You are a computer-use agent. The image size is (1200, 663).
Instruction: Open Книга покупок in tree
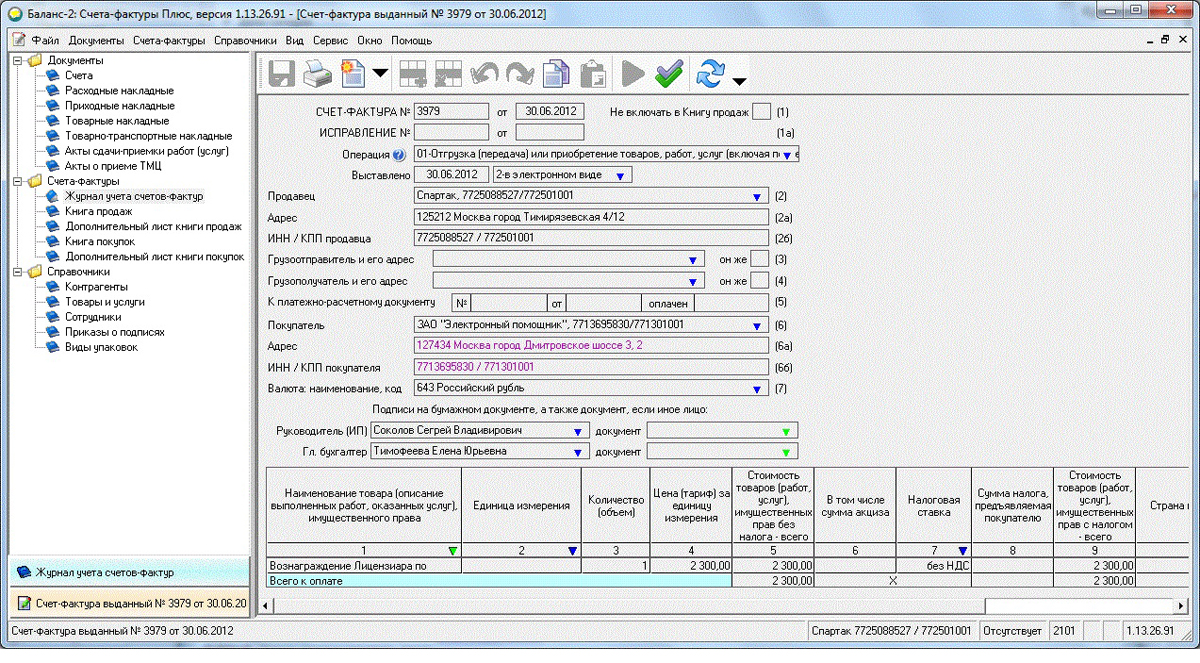coord(100,241)
